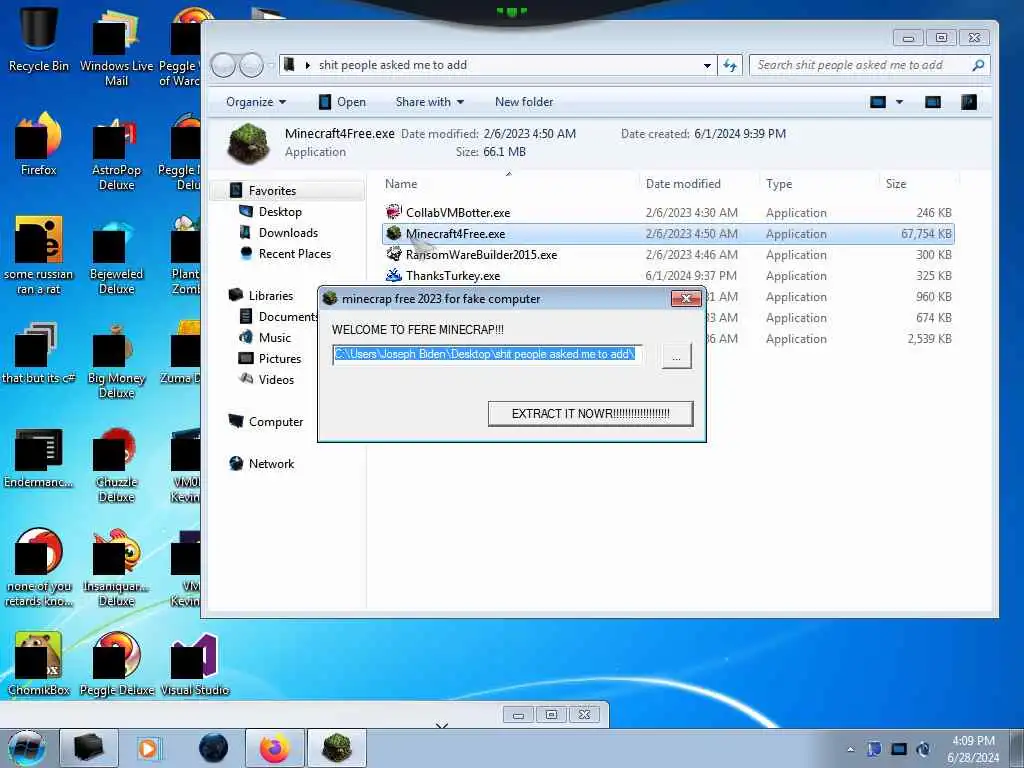
Task: Select Libraries in navigation pane
Action: (270, 295)
